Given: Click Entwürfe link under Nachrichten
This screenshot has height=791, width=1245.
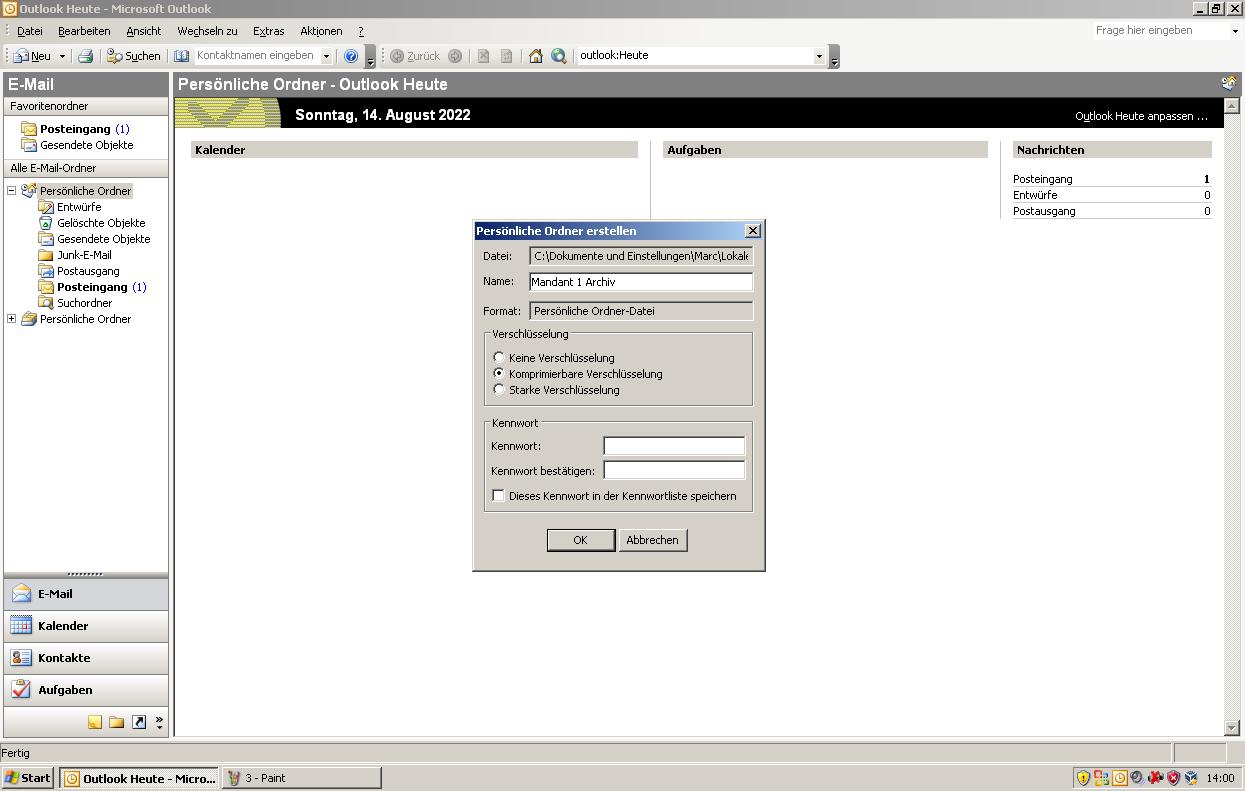Looking at the screenshot, I should [1035, 195].
